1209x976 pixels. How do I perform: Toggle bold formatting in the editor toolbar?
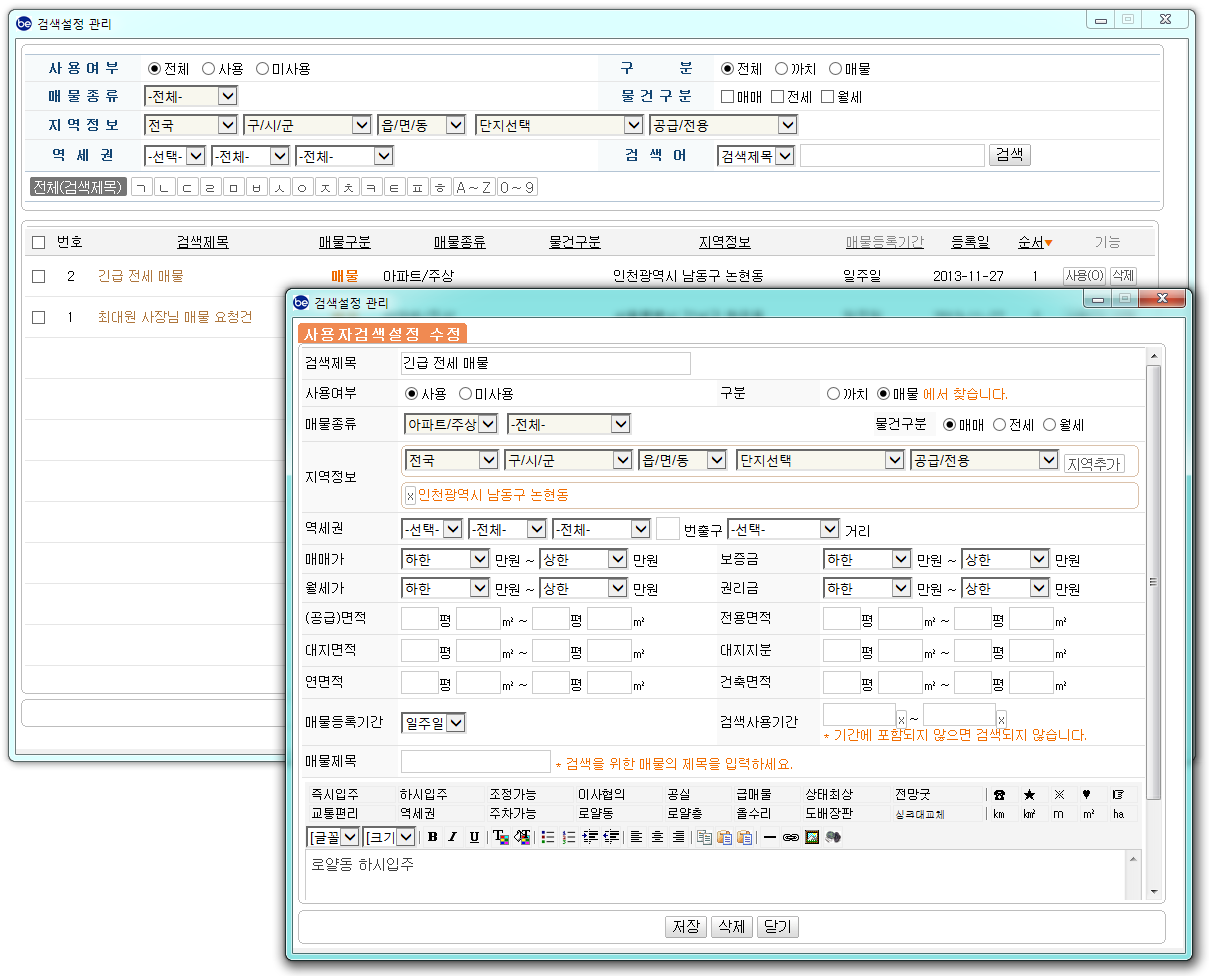coord(433,837)
